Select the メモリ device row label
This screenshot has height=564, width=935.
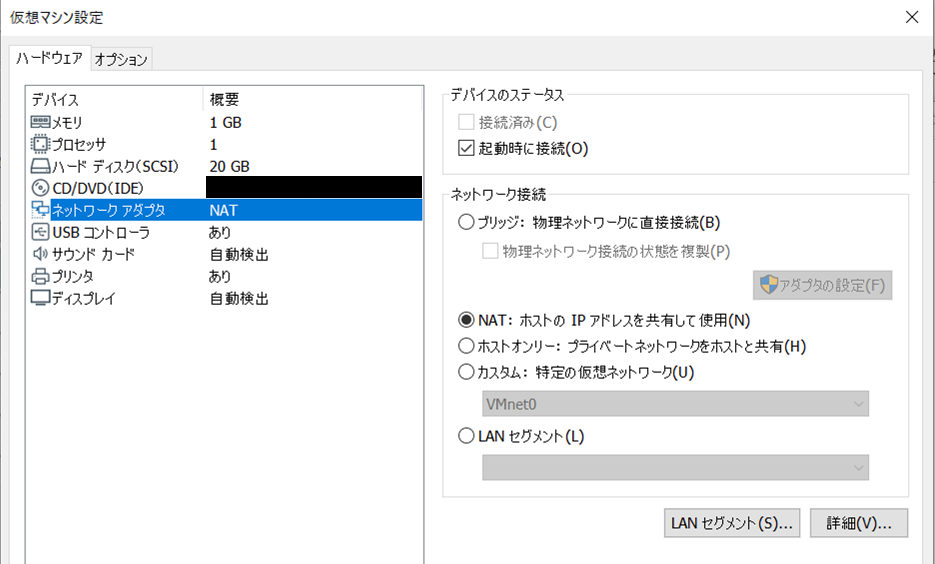67,123
